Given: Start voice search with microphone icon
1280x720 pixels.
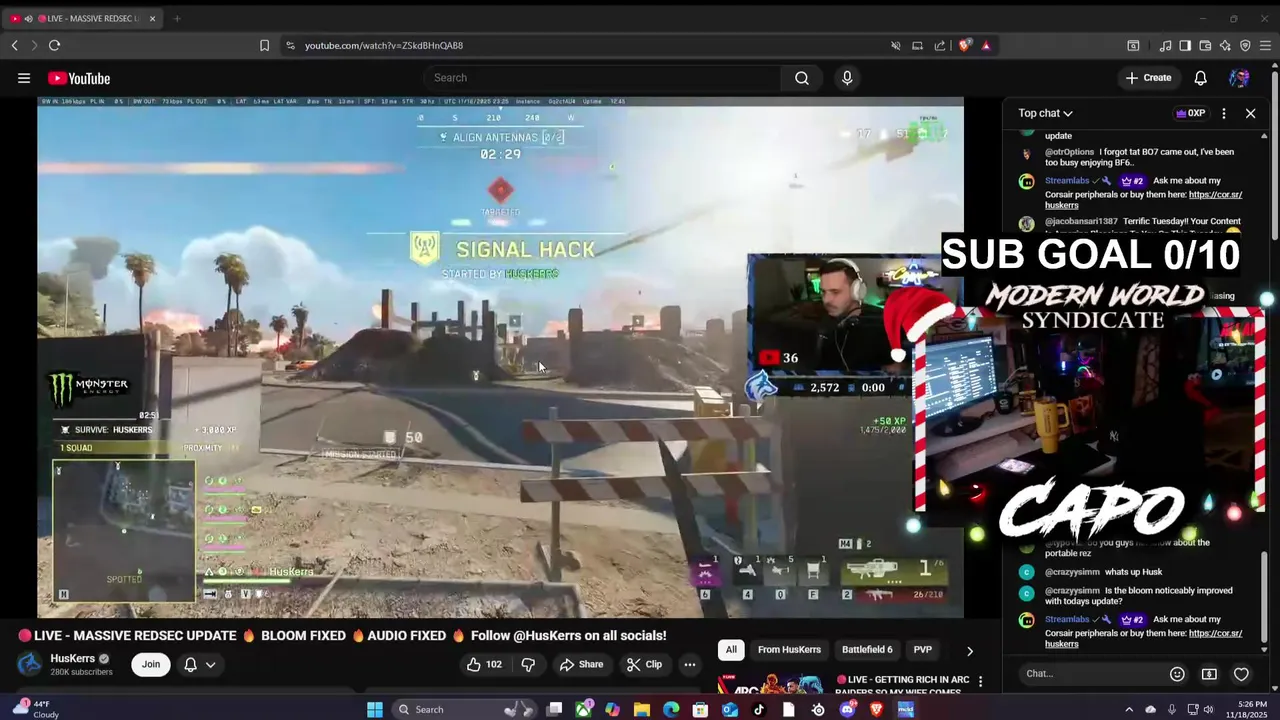Looking at the screenshot, I should pyautogui.click(x=847, y=78).
